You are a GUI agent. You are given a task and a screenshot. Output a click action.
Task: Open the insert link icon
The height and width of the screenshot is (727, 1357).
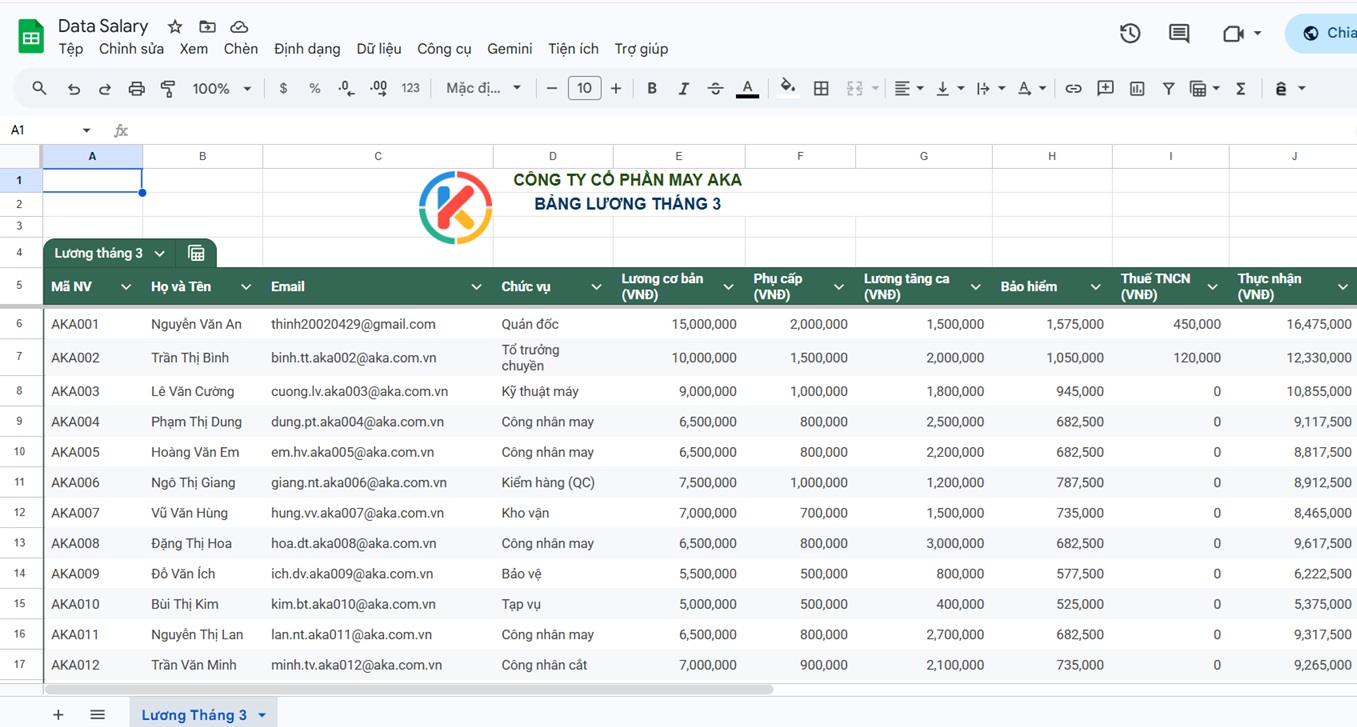tap(1073, 88)
